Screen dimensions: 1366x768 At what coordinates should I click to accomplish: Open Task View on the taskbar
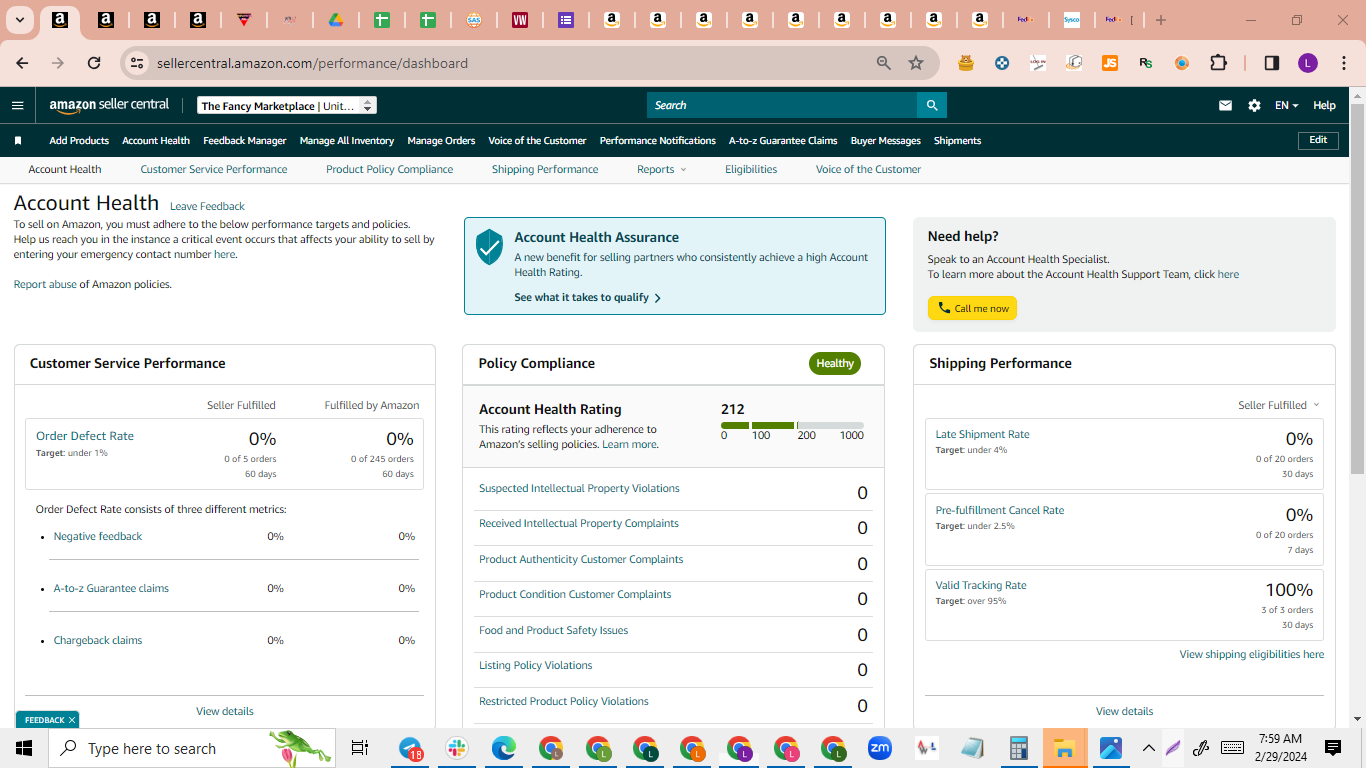coord(360,748)
